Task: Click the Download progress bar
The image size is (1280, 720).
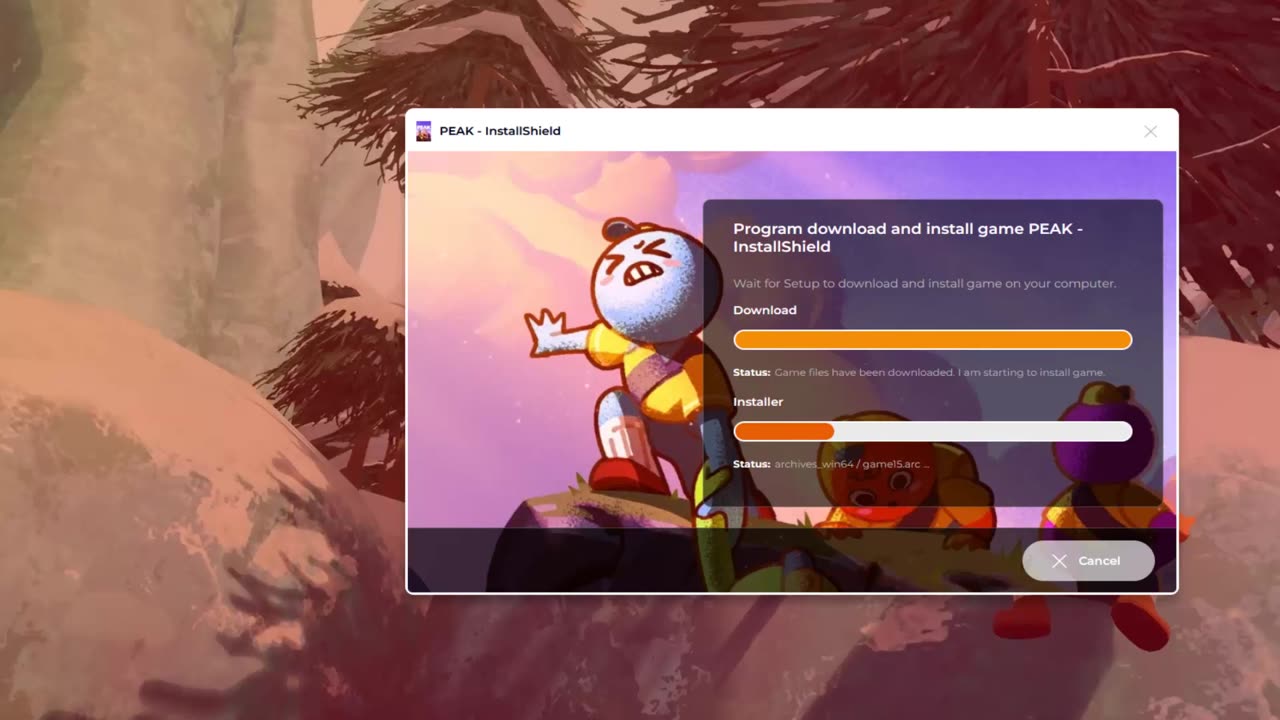Action: coord(932,340)
